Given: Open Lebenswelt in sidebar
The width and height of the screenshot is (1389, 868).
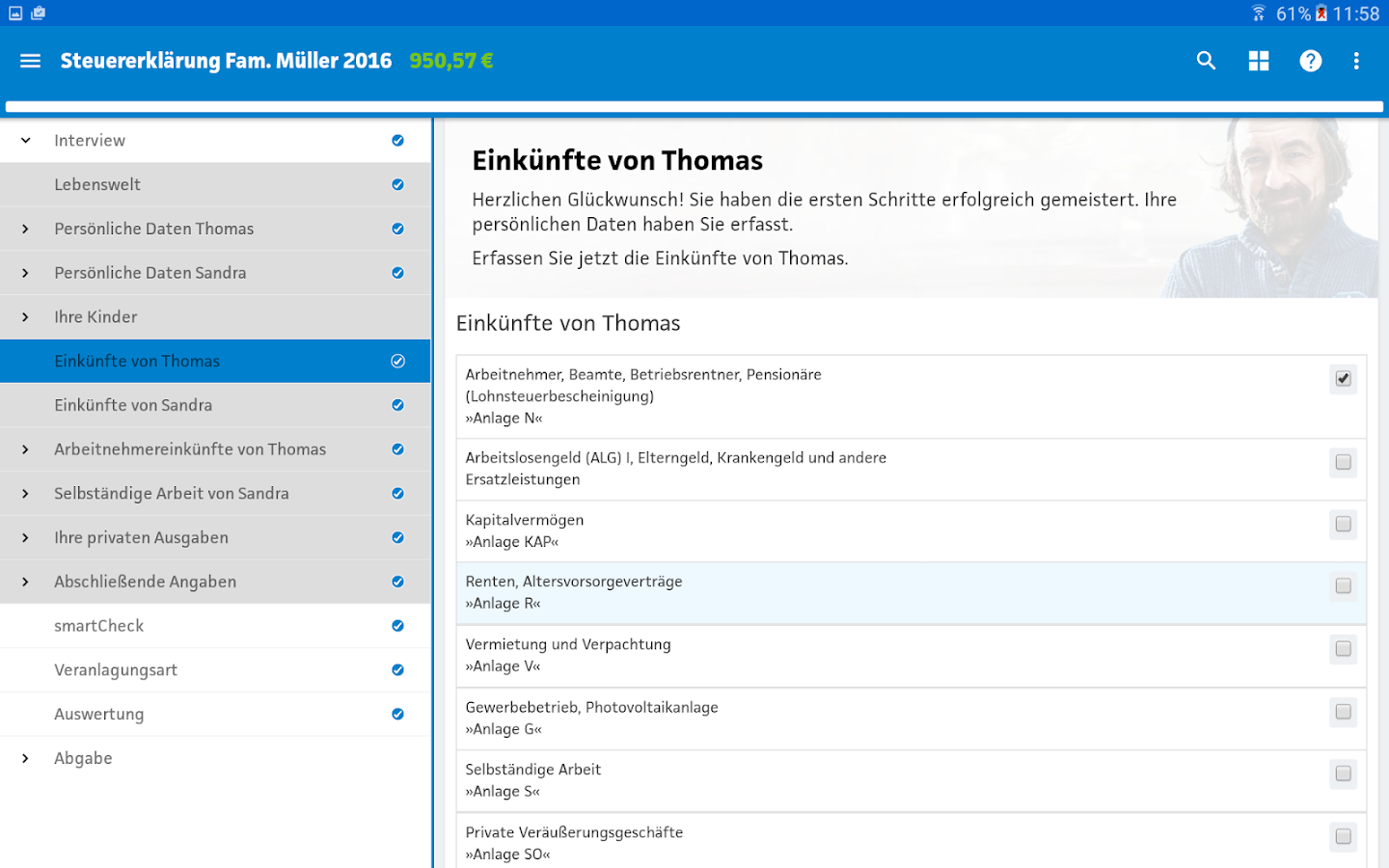Looking at the screenshot, I should (215, 184).
